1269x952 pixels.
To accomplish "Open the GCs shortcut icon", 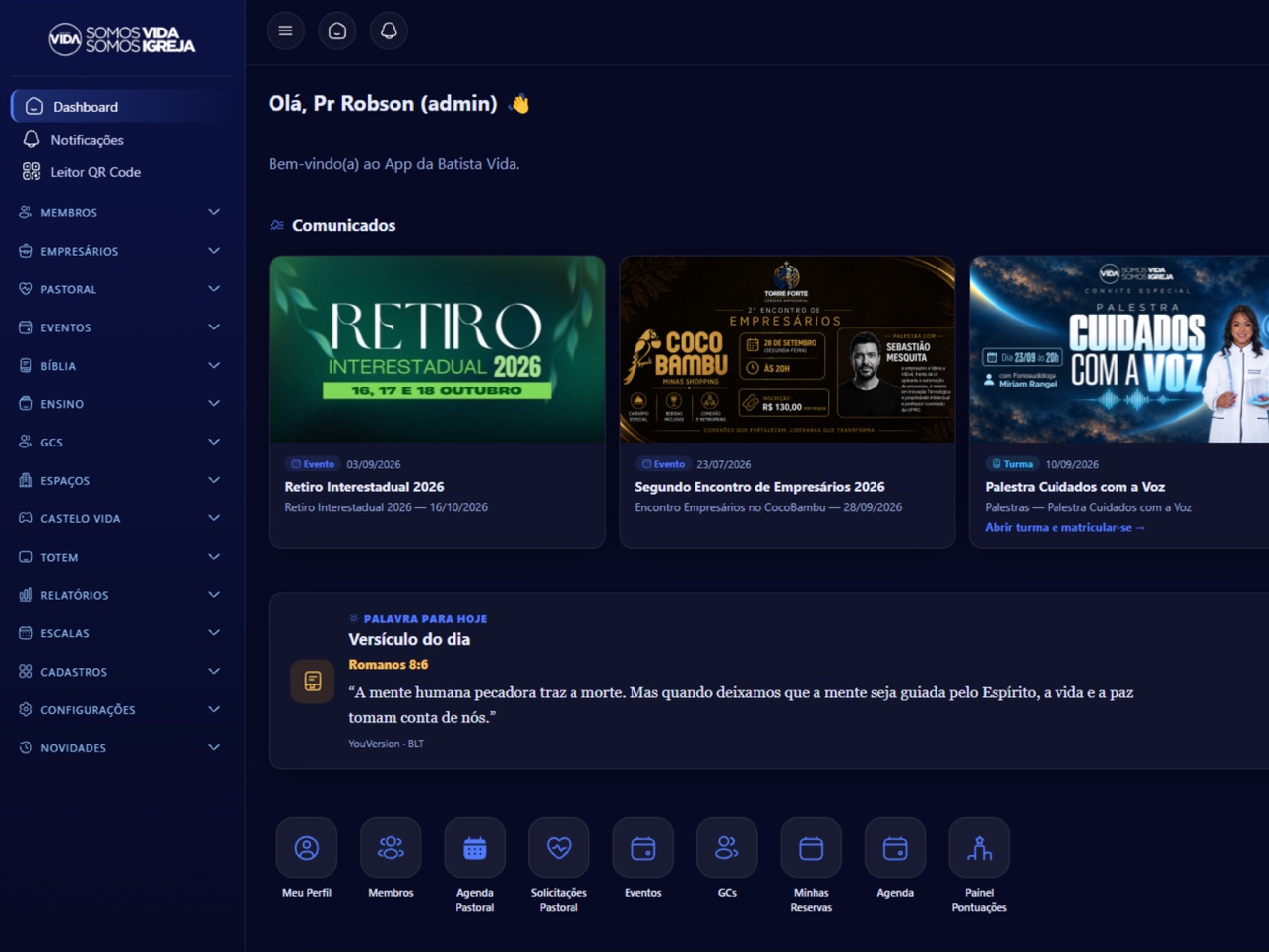I will 727,848.
